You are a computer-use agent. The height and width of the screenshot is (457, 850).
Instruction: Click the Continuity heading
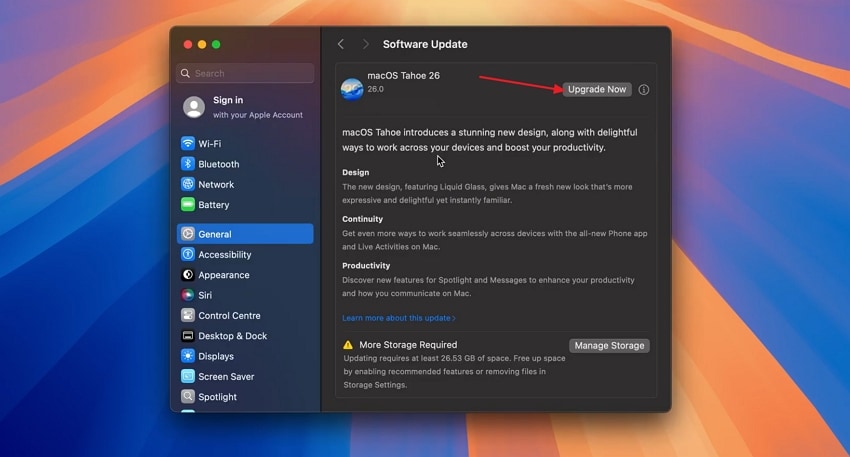coord(362,219)
